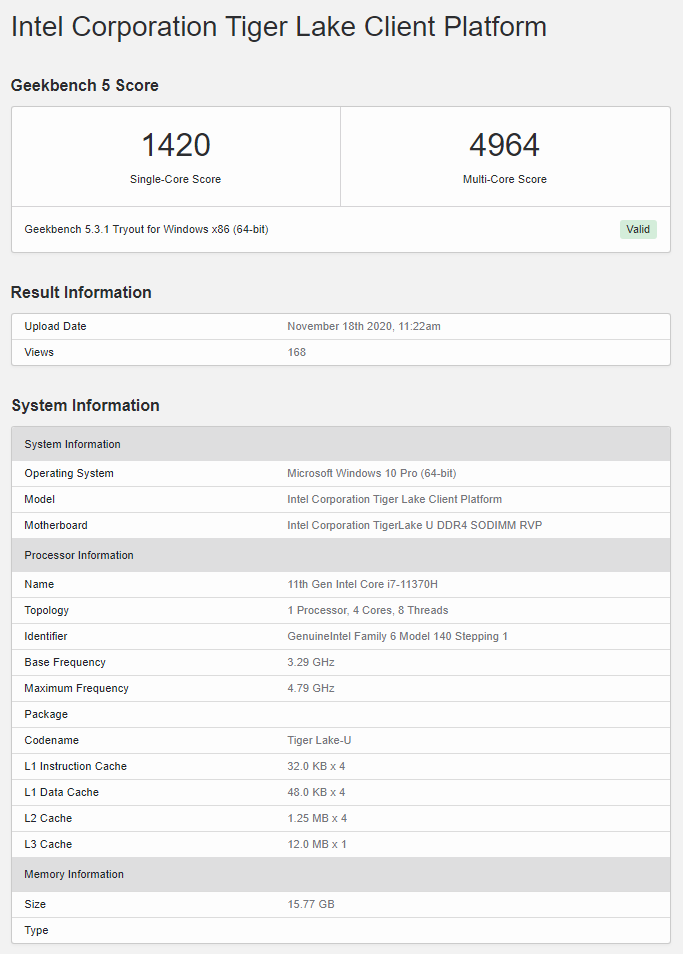This screenshot has width=683, height=954.
Task: Click the Maximum Frequency 4.79 GHz value
Action: (311, 688)
